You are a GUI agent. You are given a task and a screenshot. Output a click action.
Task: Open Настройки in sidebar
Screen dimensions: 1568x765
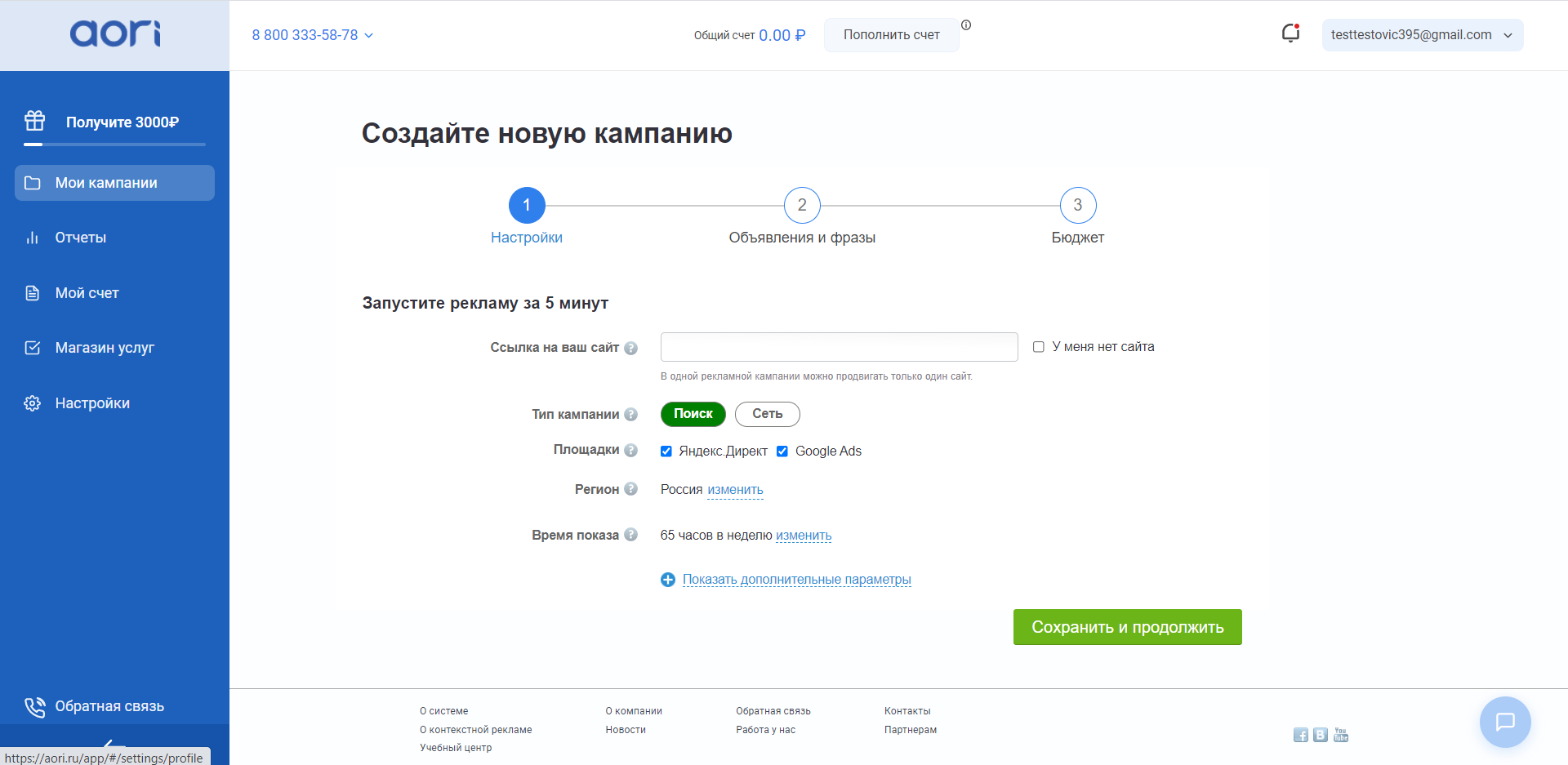[x=92, y=403]
